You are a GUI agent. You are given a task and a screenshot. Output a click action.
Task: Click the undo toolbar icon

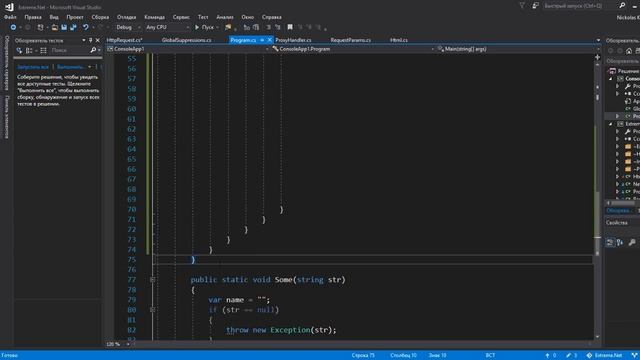[86, 27]
